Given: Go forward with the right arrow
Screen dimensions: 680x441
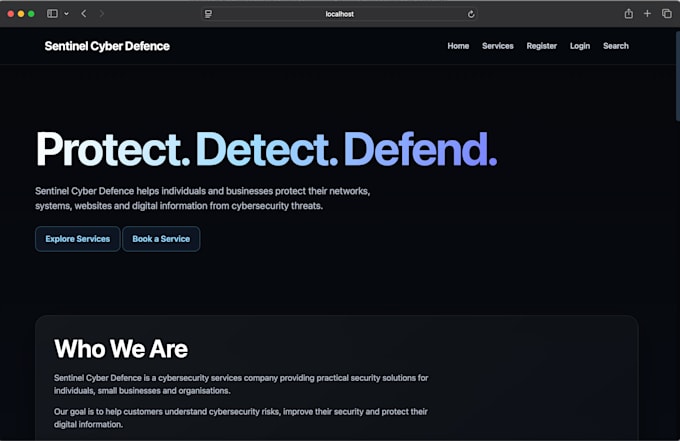Looking at the screenshot, I should point(101,14).
